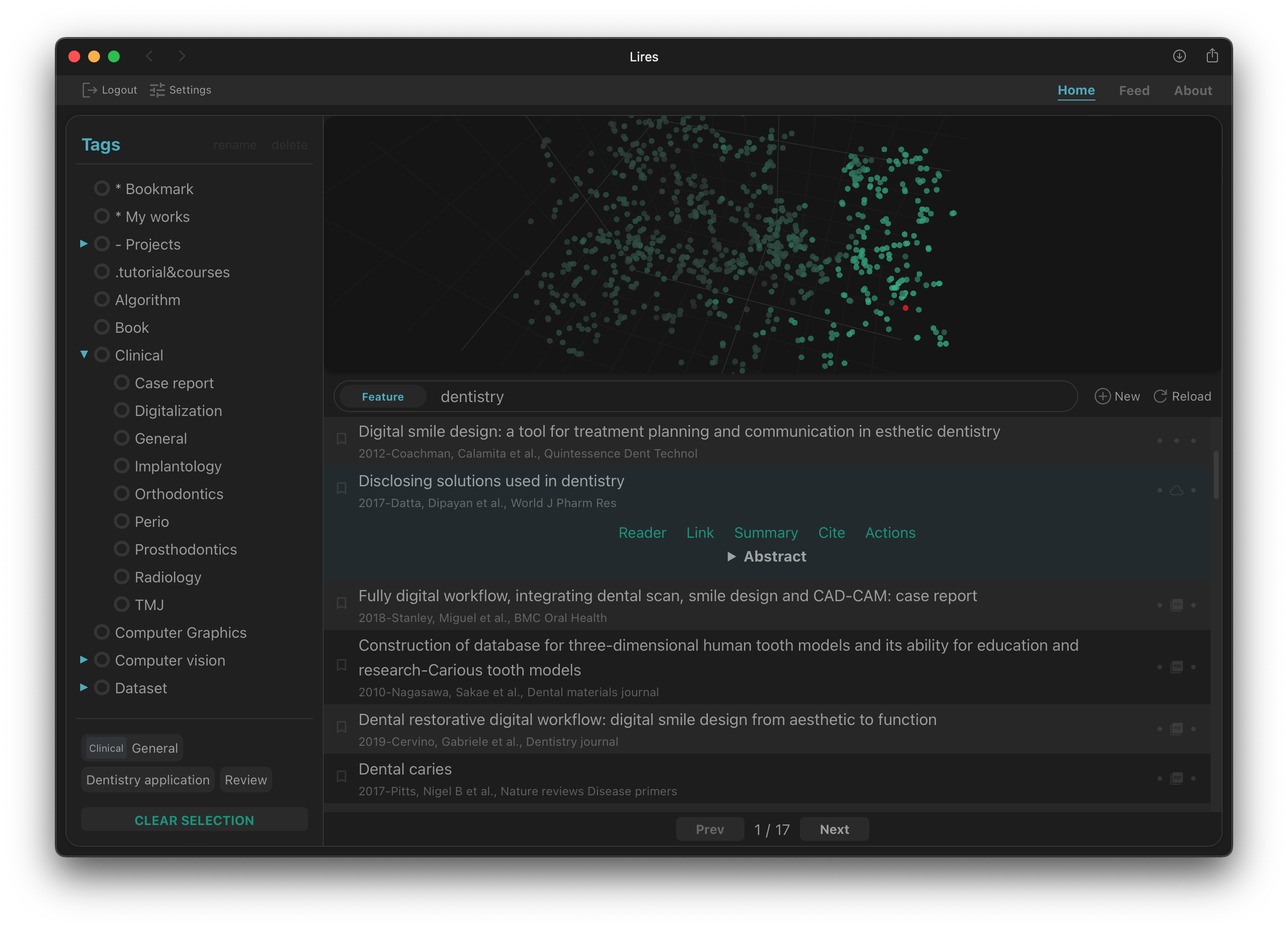Click the cloud icon on Disclosing solutions row
1288x930 pixels.
point(1176,490)
